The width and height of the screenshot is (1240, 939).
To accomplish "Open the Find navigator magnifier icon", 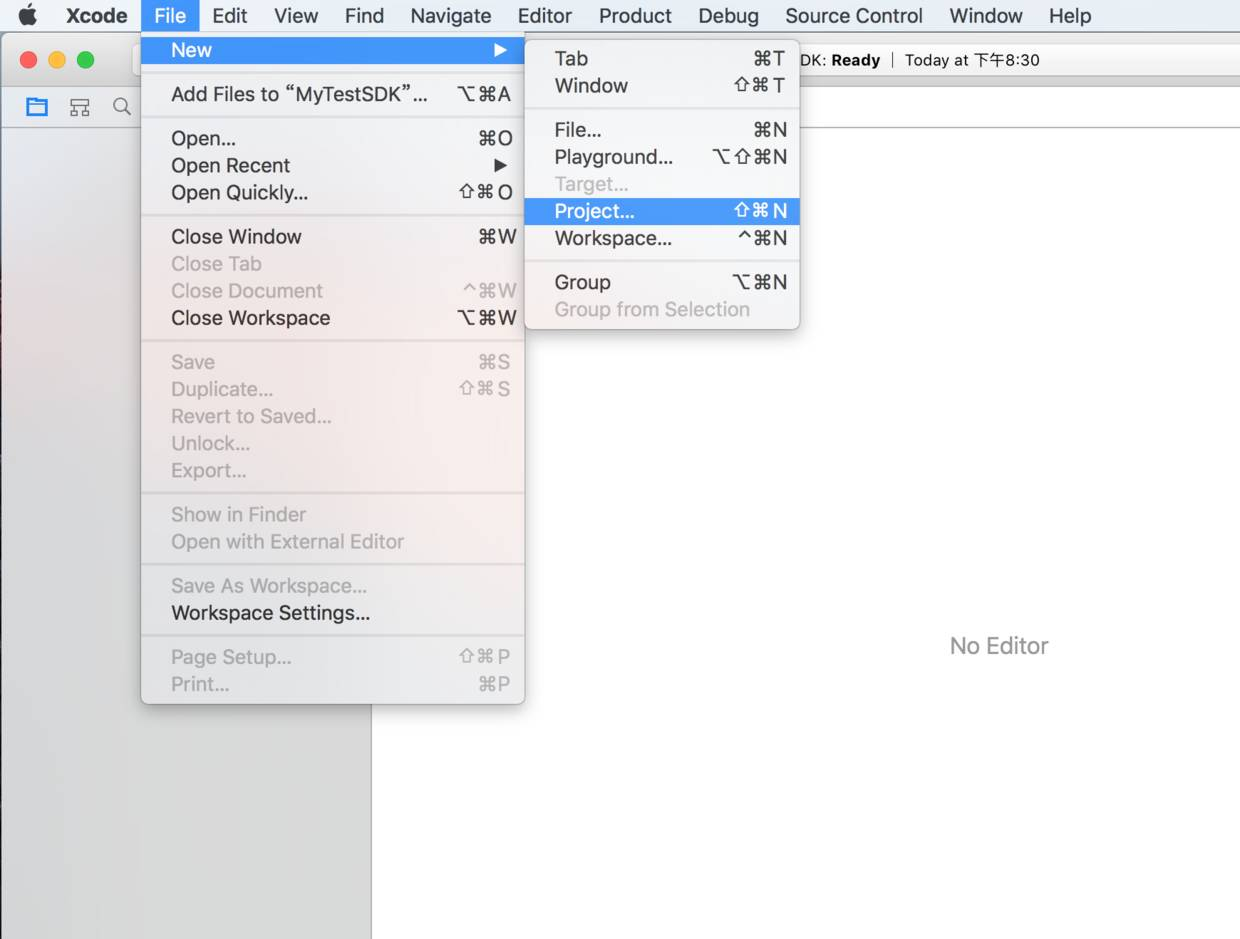I will click(x=121, y=107).
